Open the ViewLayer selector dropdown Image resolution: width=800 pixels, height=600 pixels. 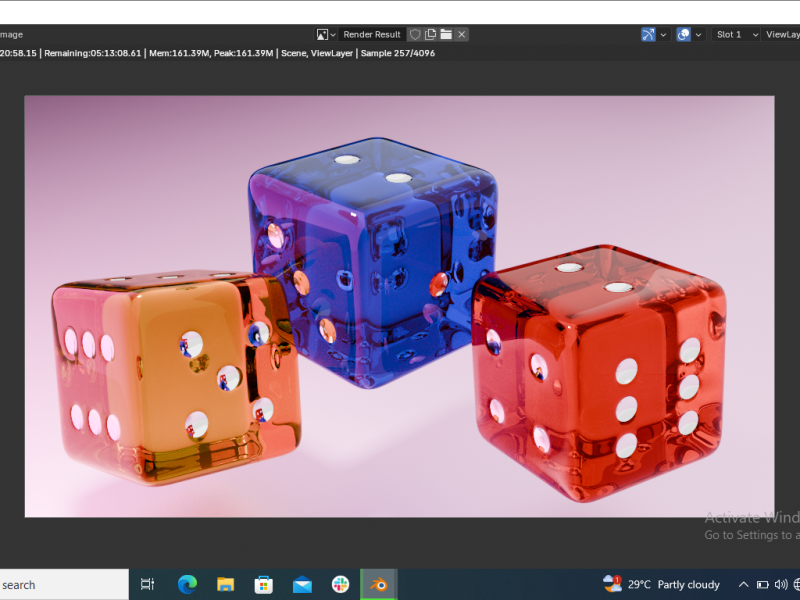pyautogui.click(x=782, y=34)
